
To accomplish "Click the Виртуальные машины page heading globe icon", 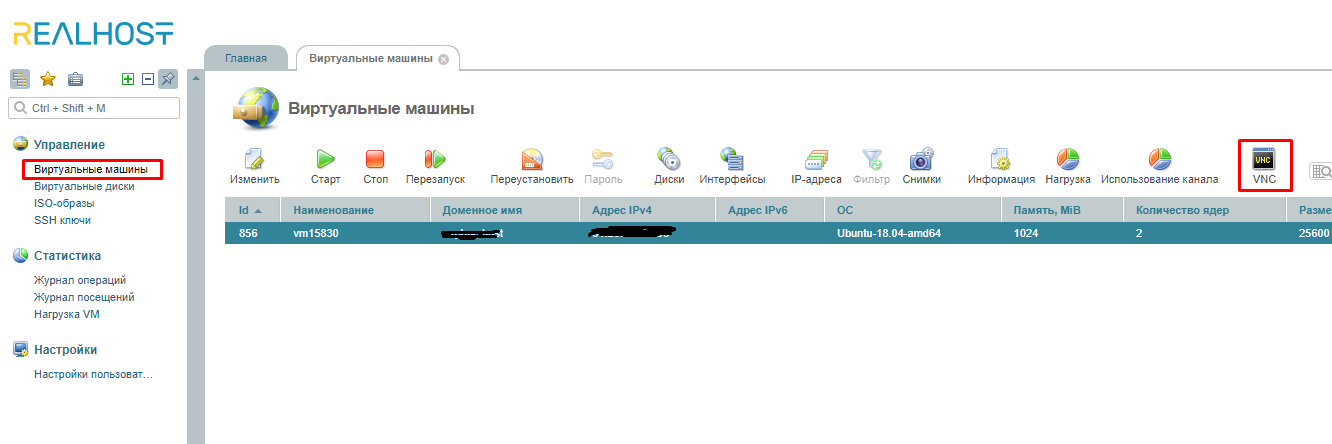I will click(x=254, y=108).
